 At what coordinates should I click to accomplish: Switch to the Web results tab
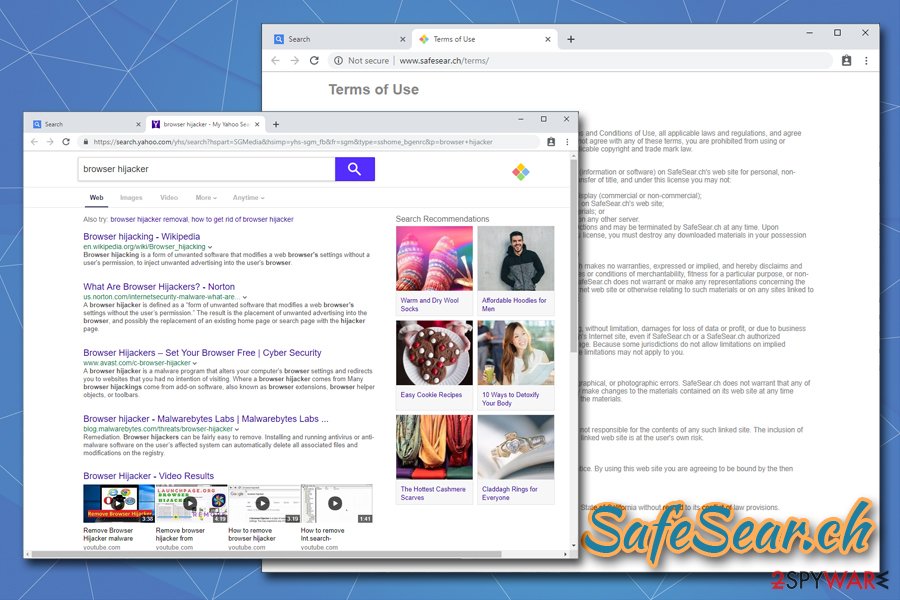coord(96,198)
